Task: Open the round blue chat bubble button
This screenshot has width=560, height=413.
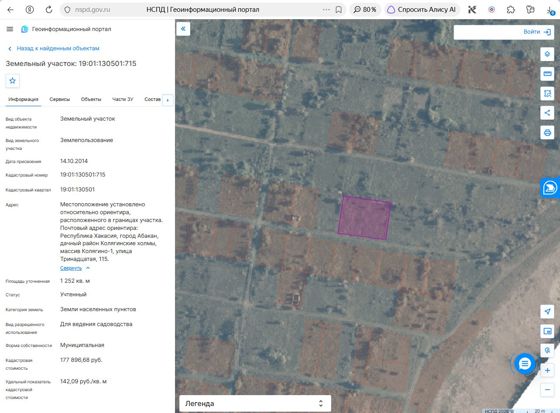Action: pos(525,364)
